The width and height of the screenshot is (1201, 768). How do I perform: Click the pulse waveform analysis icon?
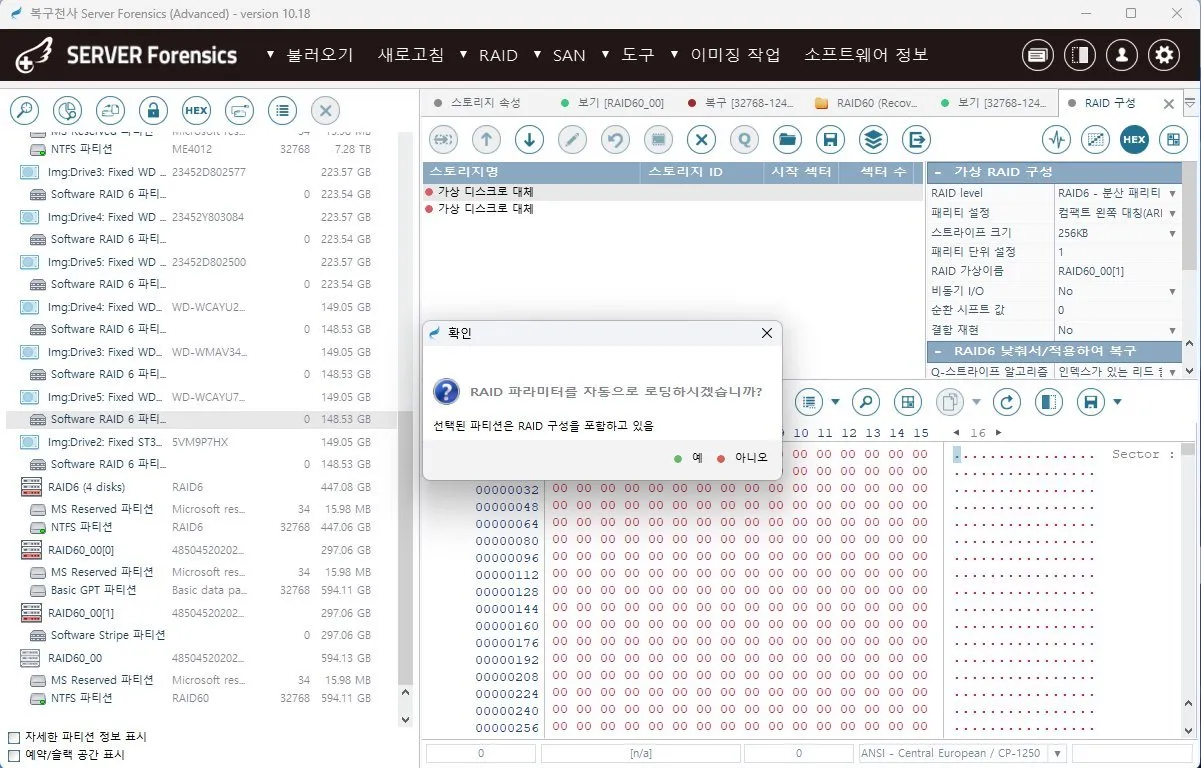1057,140
